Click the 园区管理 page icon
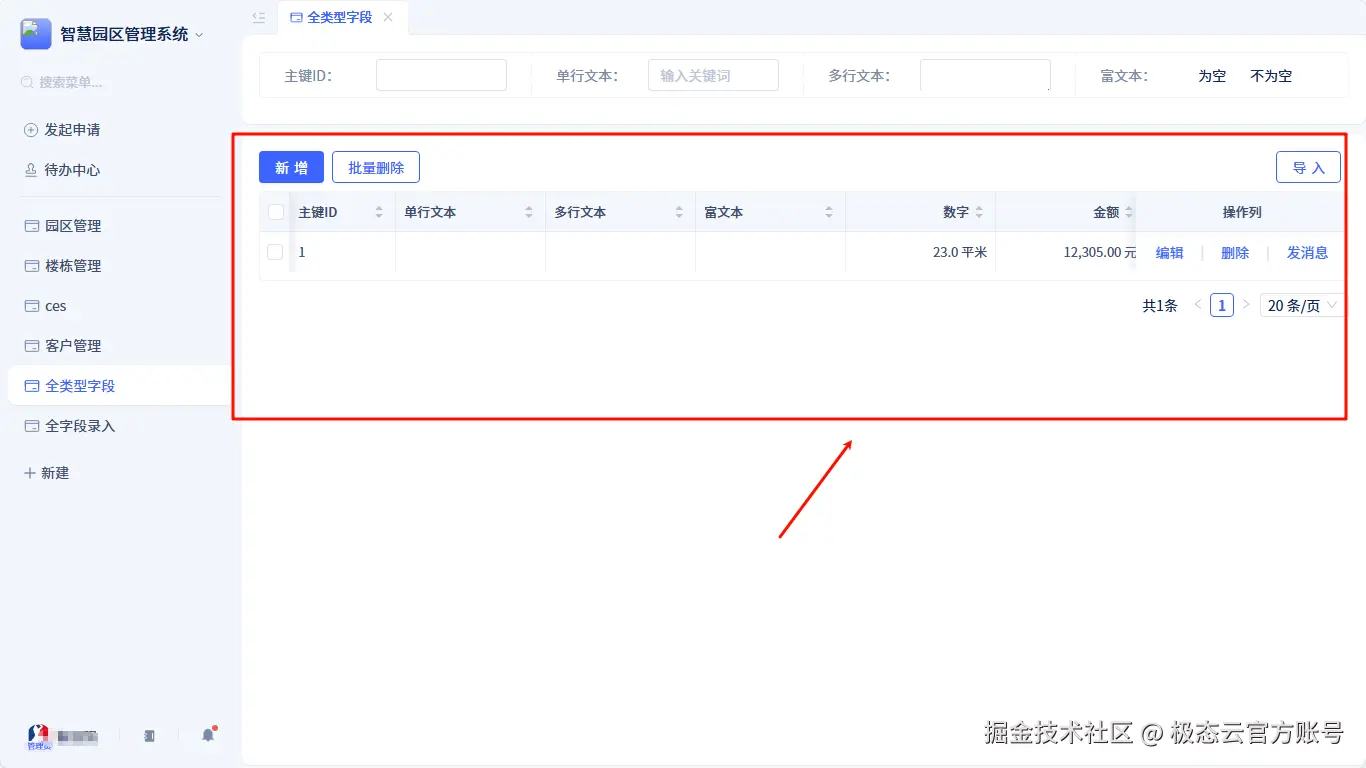The width and height of the screenshot is (1366, 768). (x=31, y=226)
